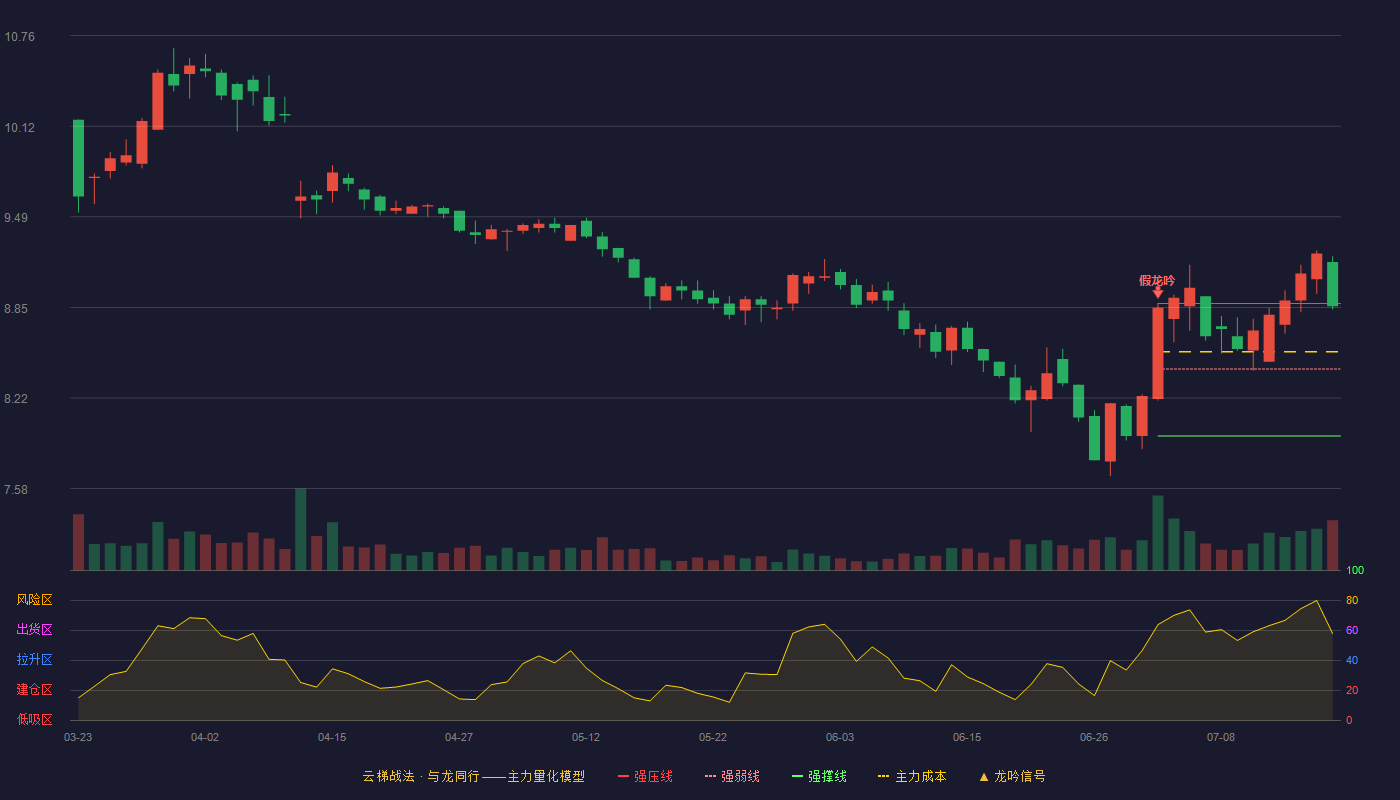
Task: Select the 低吸区 zone label
Action: click(x=34, y=719)
